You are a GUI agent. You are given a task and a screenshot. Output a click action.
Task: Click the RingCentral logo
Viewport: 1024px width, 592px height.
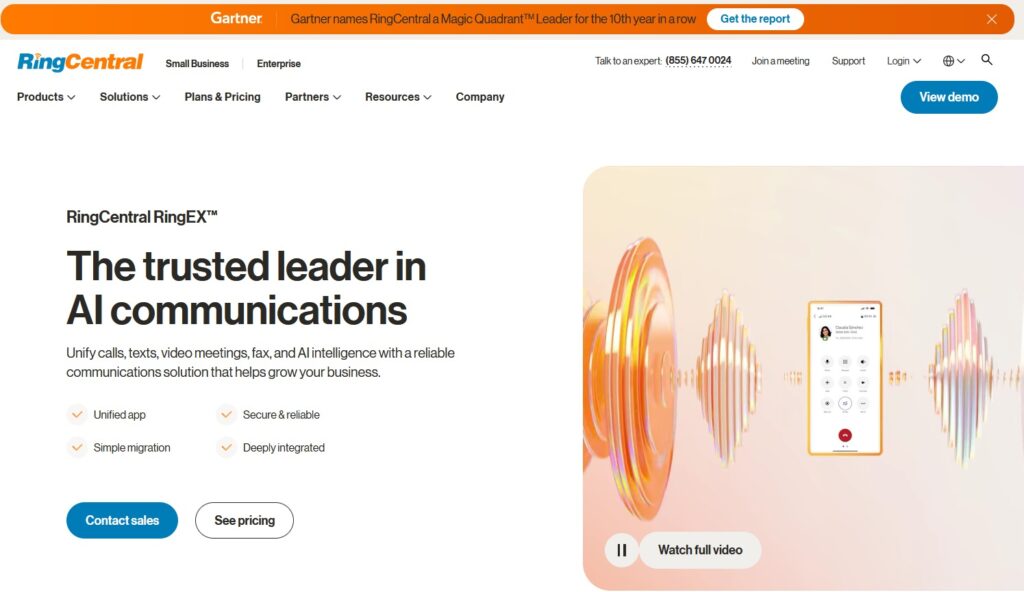coord(80,62)
